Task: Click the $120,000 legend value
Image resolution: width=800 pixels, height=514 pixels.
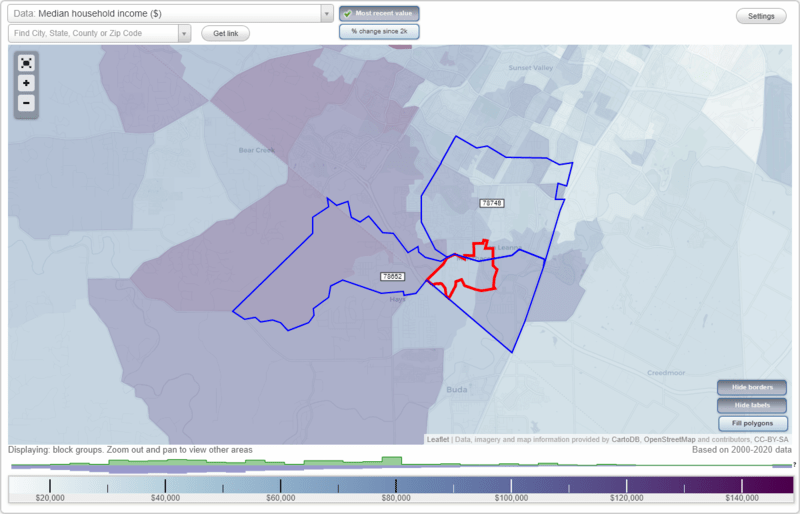Action: pyautogui.click(x=627, y=498)
